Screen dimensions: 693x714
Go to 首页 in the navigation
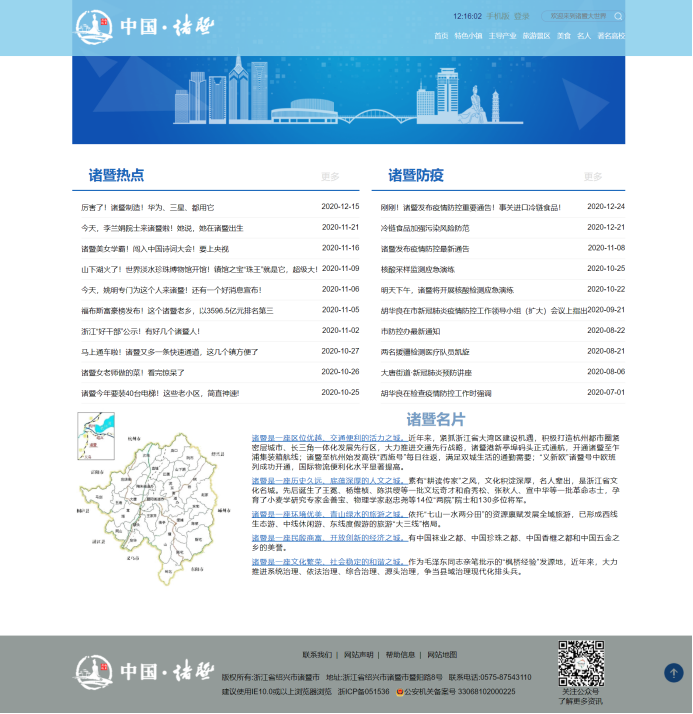(441, 36)
